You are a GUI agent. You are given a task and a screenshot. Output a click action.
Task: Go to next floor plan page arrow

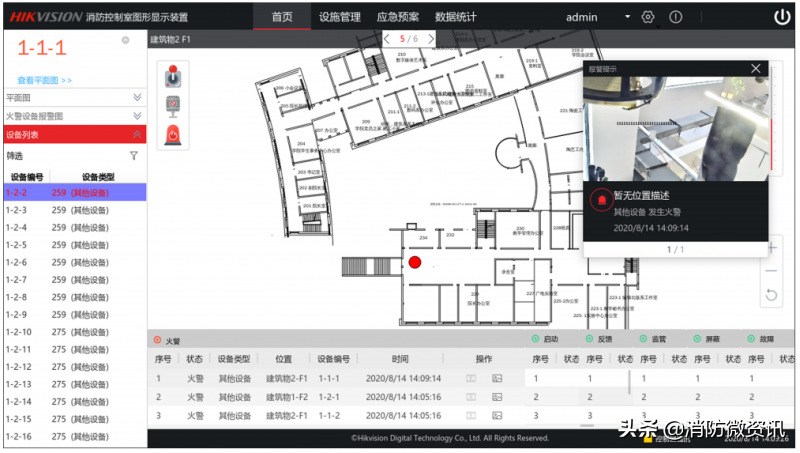click(431, 39)
